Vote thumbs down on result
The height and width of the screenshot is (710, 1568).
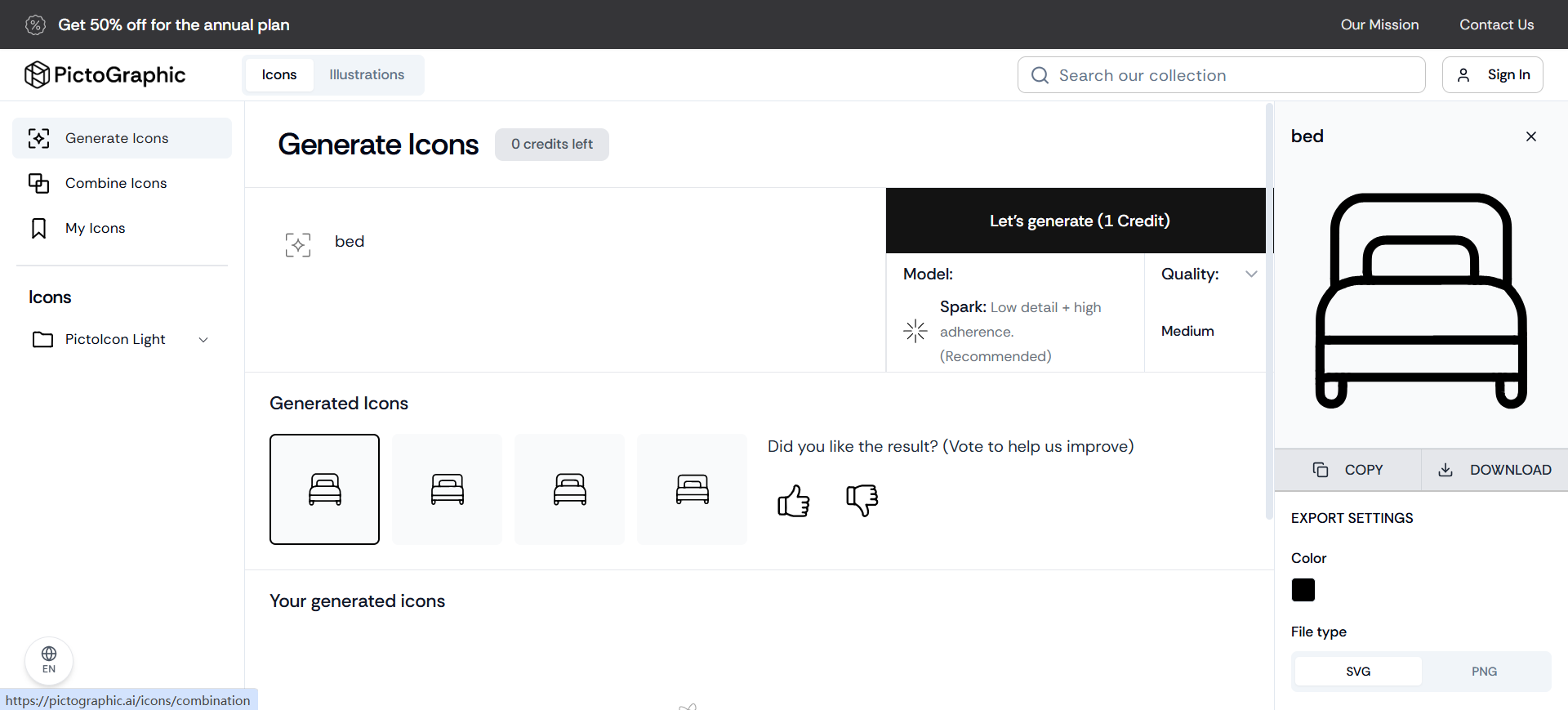click(x=862, y=500)
